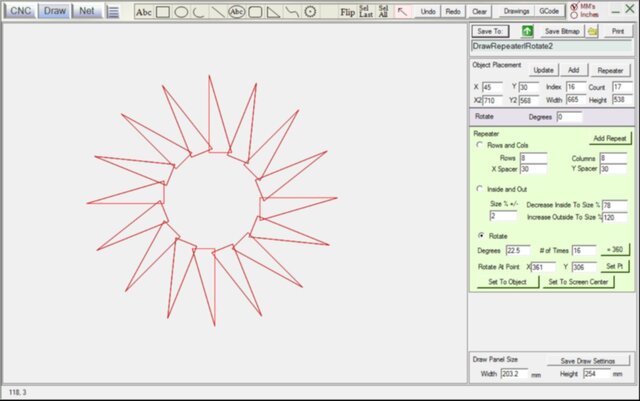The height and width of the screenshot is (401, 640).
Task: Click the +360 button
Action: click(x=615, y=250)
